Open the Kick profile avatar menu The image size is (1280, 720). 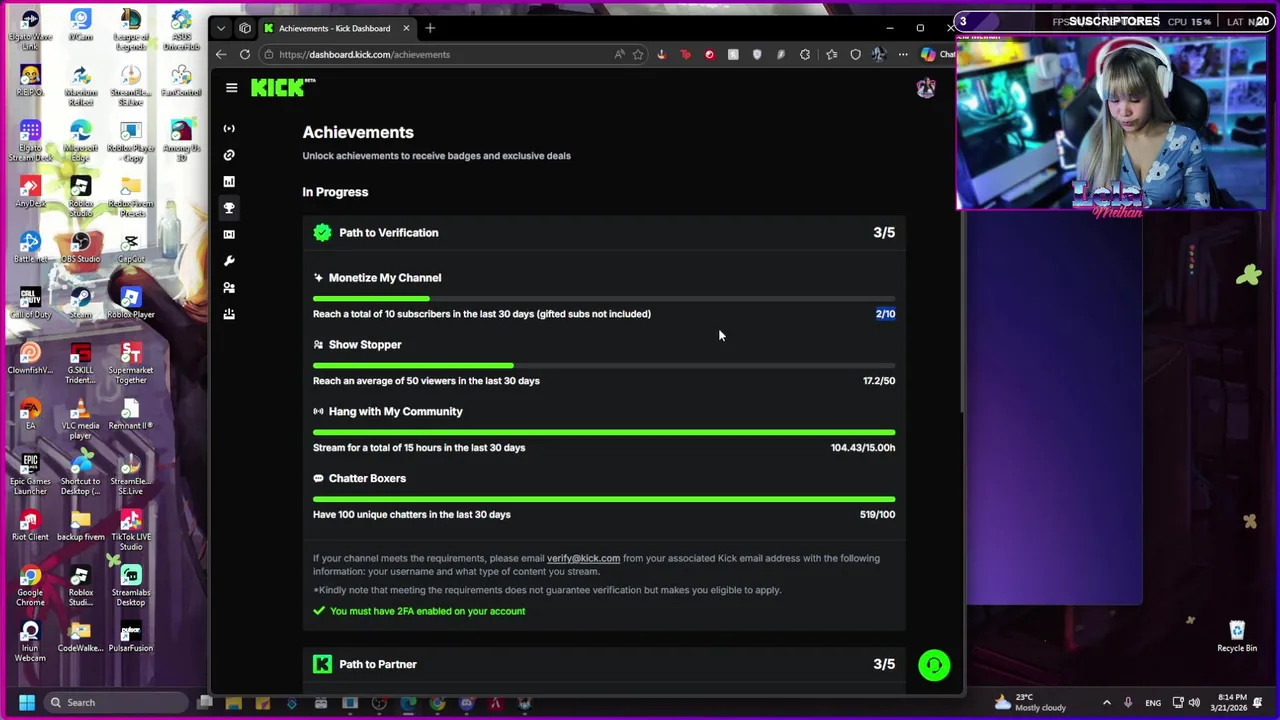pos(925,88)
